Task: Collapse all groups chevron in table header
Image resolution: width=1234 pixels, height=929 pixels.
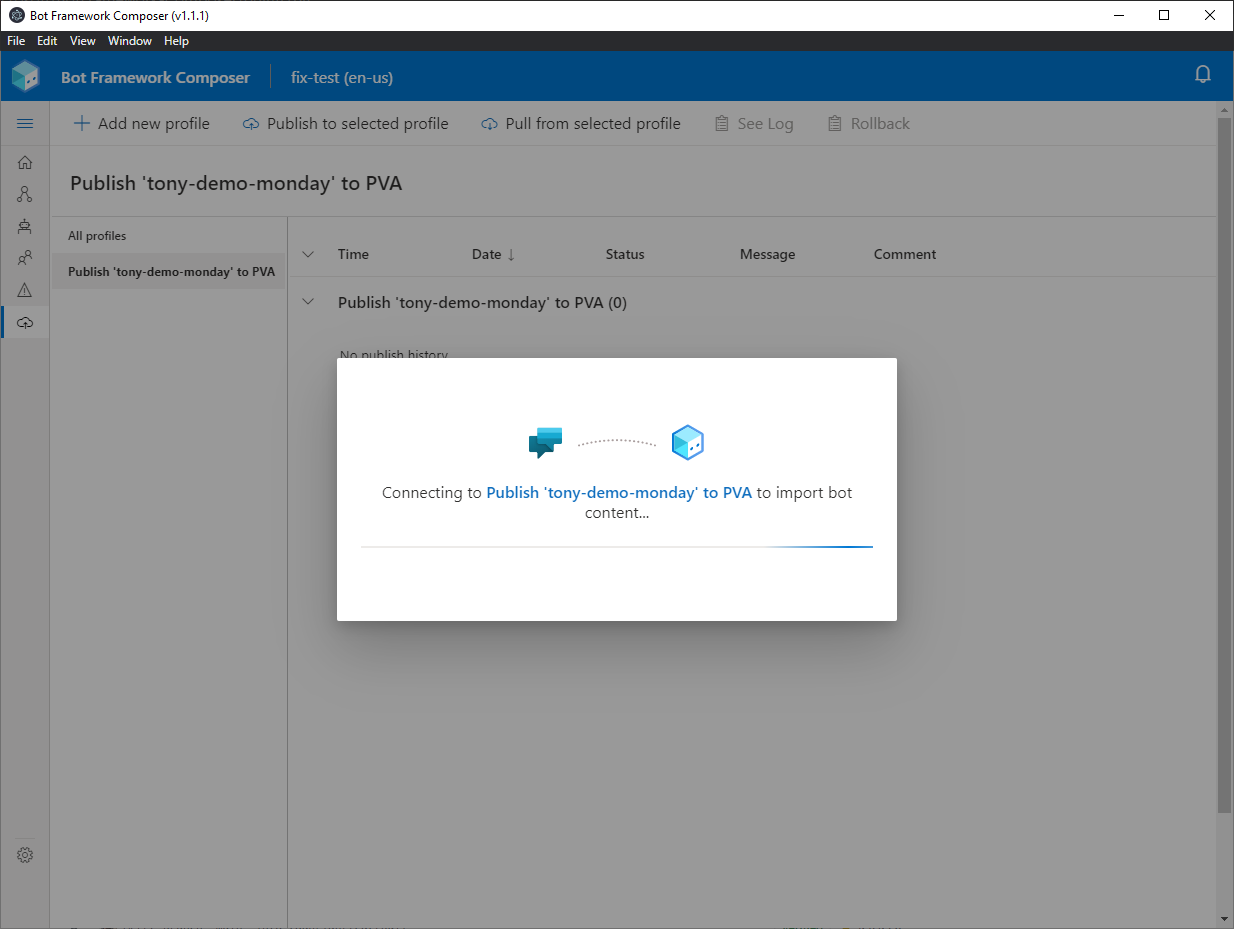Action: [308, 254]
